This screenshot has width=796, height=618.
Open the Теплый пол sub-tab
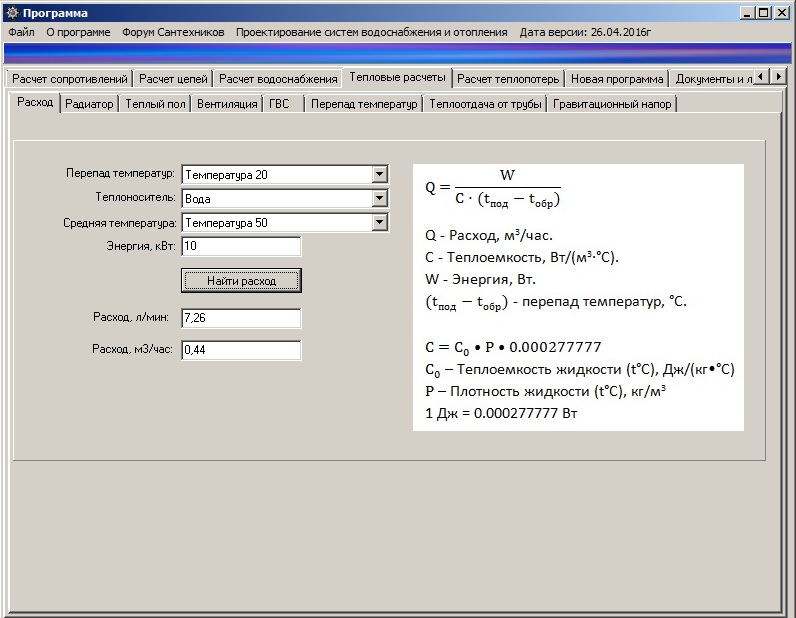tap(155, 104)
